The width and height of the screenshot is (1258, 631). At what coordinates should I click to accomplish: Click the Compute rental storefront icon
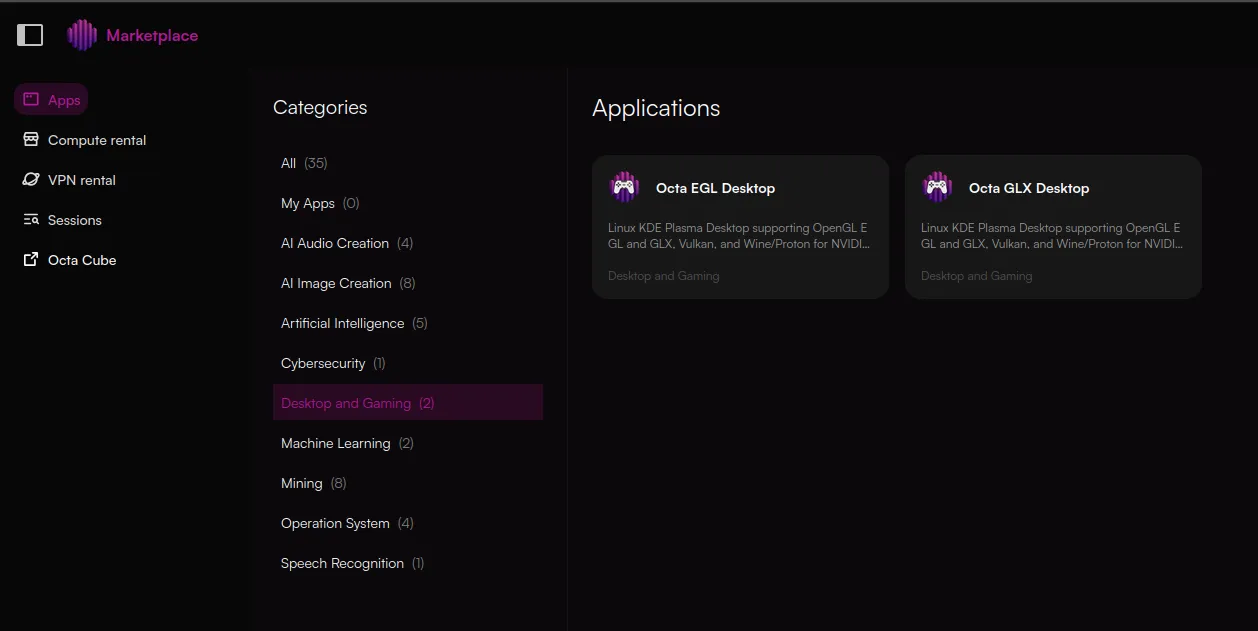pos(31,140)
